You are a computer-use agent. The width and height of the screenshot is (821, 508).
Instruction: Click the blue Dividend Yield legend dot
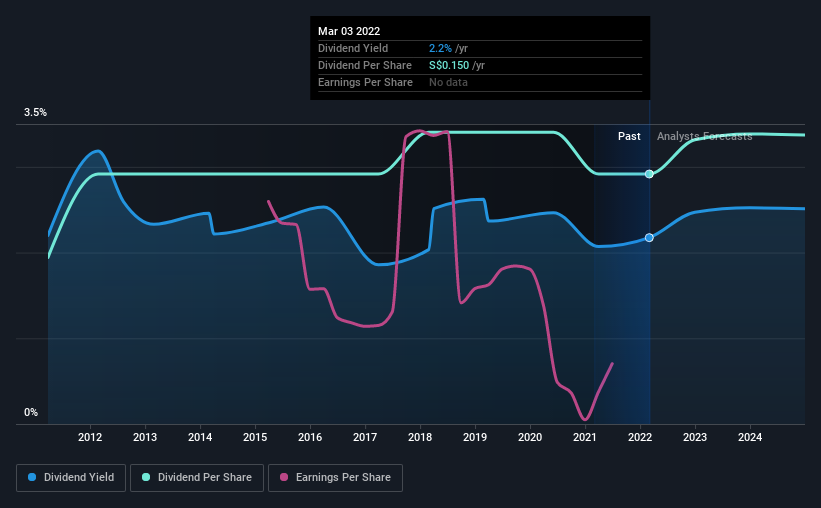[32, 477]
